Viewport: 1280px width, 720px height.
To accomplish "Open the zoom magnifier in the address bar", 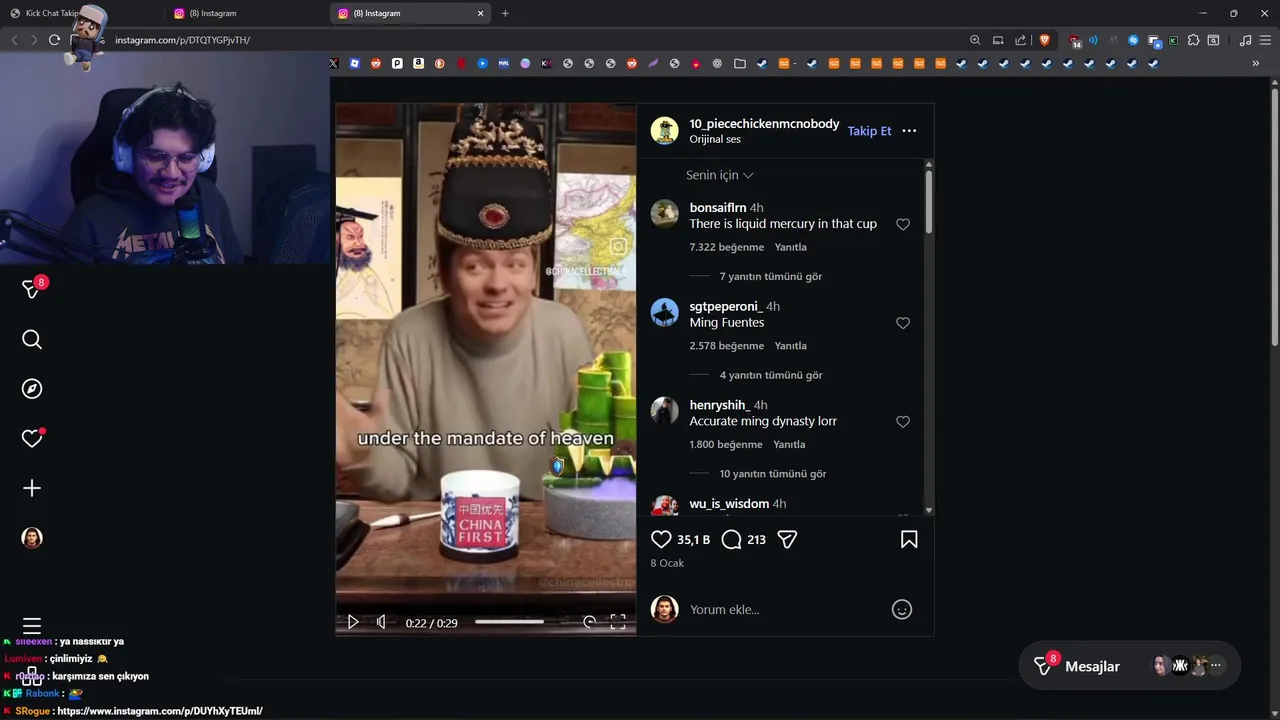I will 975,40.
